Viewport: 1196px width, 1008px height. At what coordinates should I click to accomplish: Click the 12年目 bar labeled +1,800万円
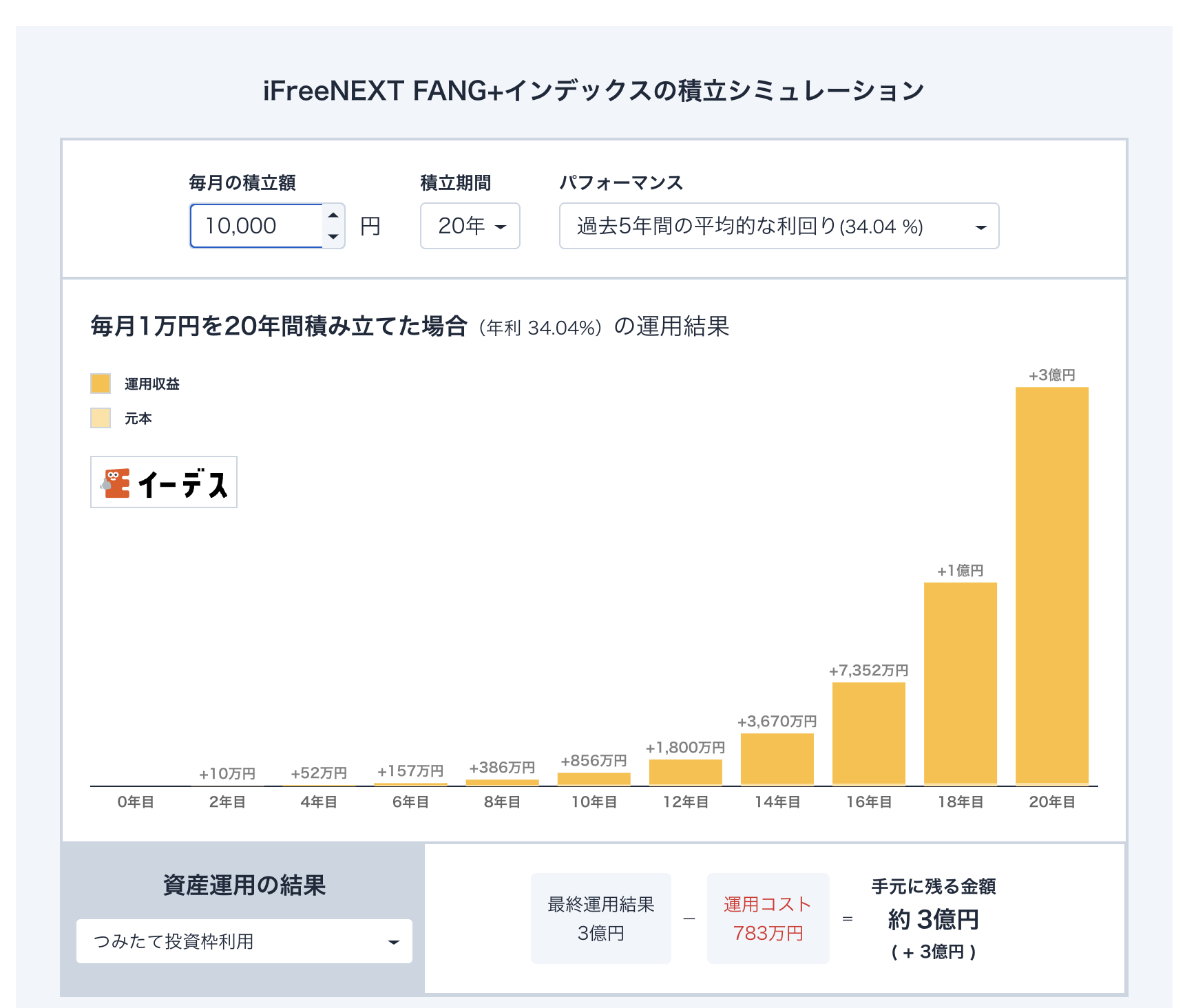coord(686,773)
